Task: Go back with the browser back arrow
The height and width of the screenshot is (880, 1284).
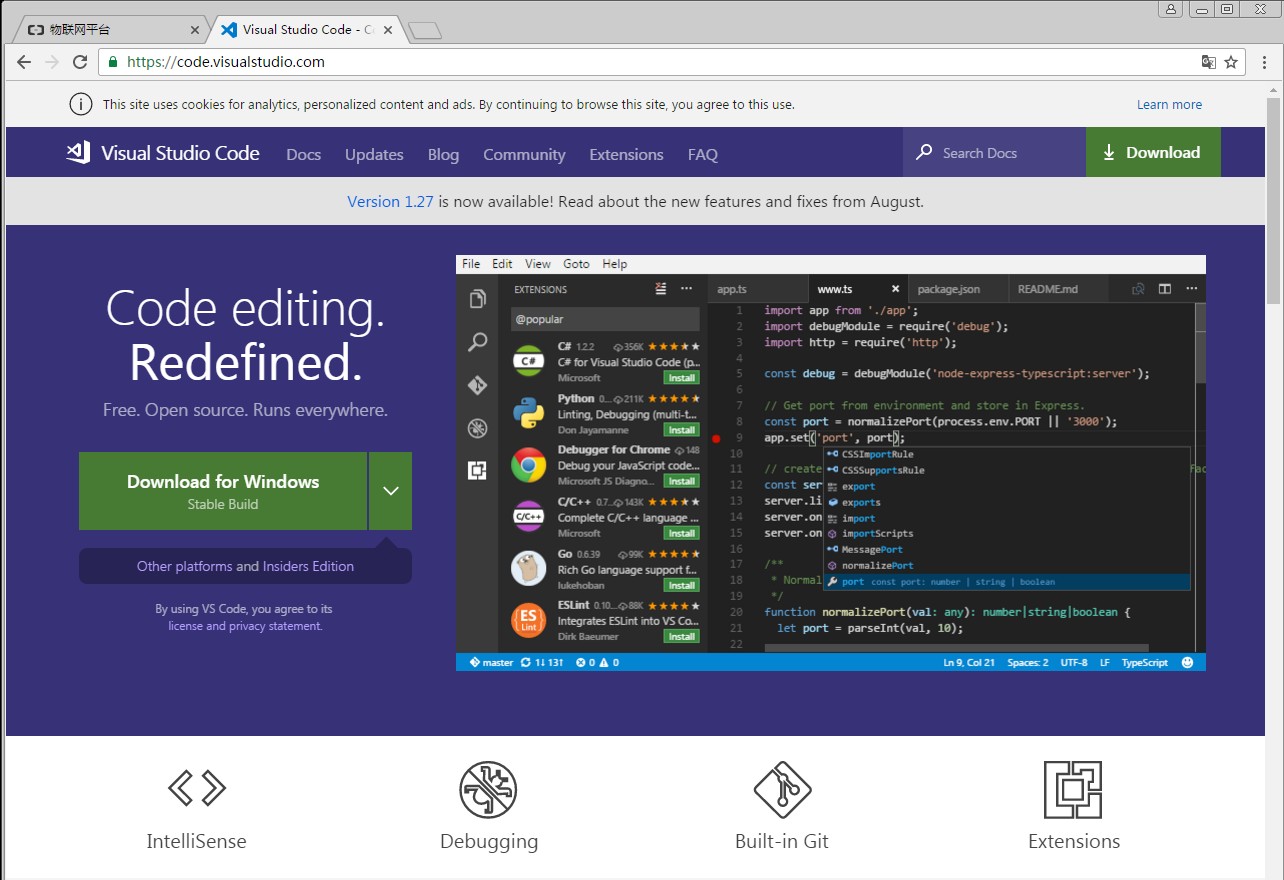Action: (24, 62)
